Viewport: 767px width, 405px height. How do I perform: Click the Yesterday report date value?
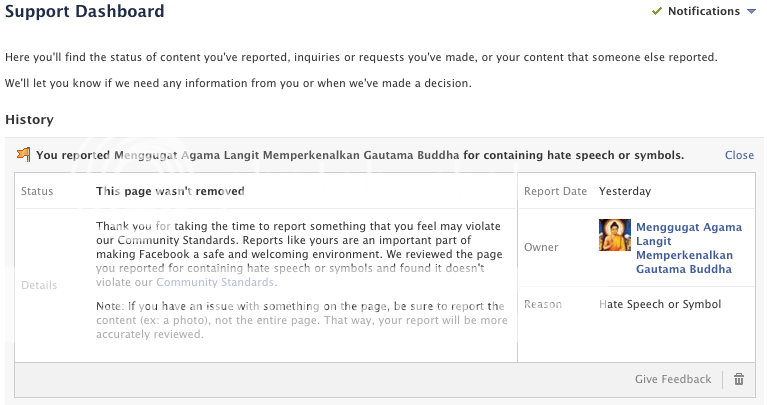click(x=625, y=191)
